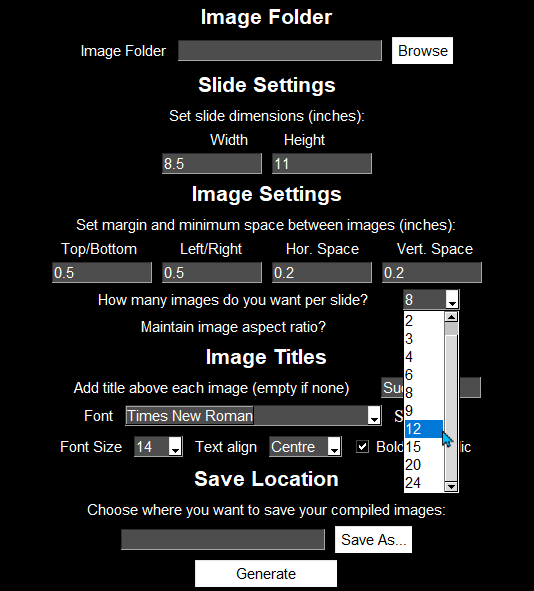Toggle the Bold checkbox
Image resolution: width=534 pixels, height=591 pixels.
pos(362,447)
